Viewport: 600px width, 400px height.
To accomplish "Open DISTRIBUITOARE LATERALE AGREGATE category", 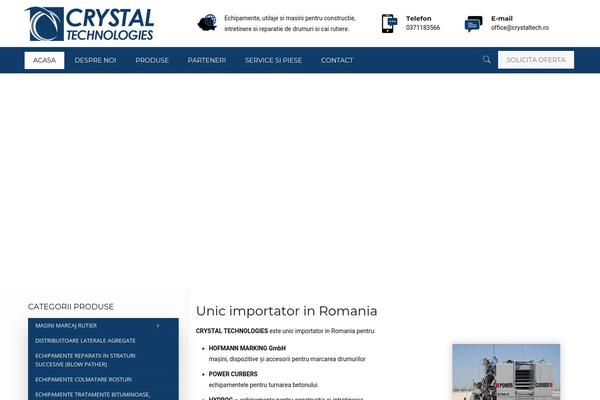I will 85,340.
